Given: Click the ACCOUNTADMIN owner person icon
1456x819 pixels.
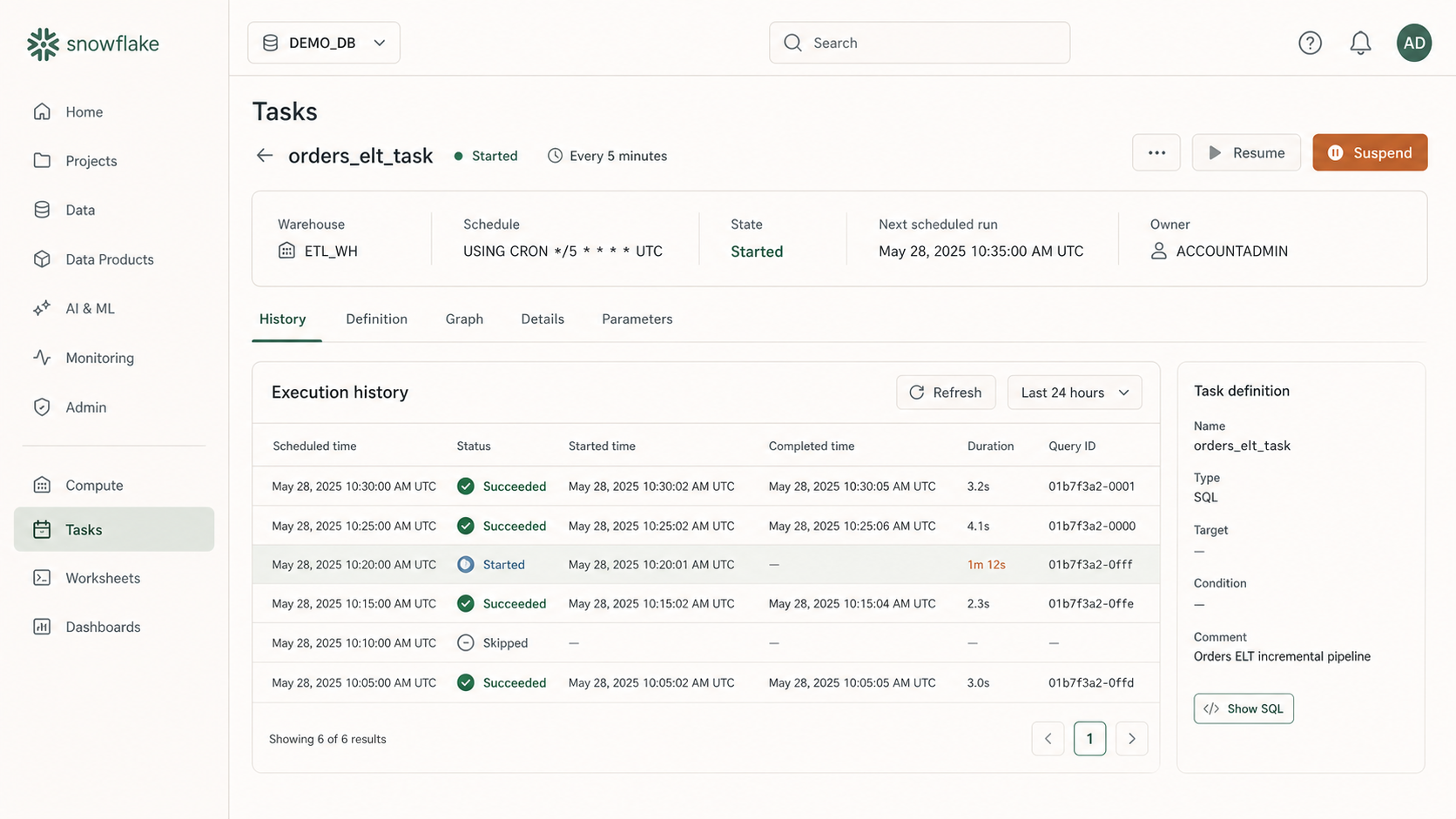Looking at the screenshot, I should pos(1158,251).
